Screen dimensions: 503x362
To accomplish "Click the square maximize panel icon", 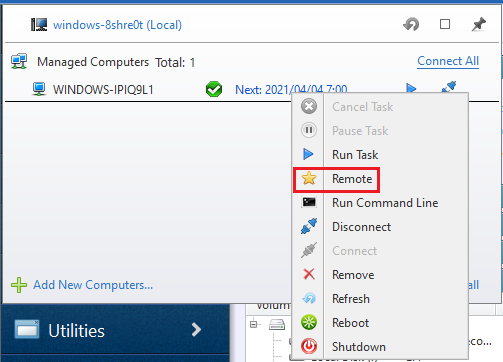I will coord(445,24).
